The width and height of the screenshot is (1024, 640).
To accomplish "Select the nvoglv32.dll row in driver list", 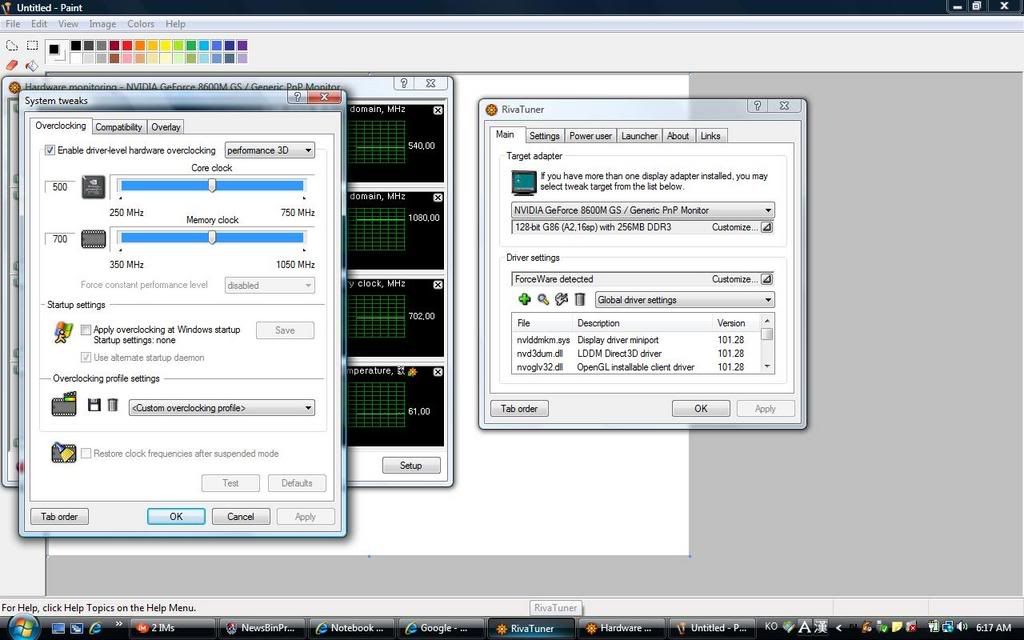I will [636, 367].
